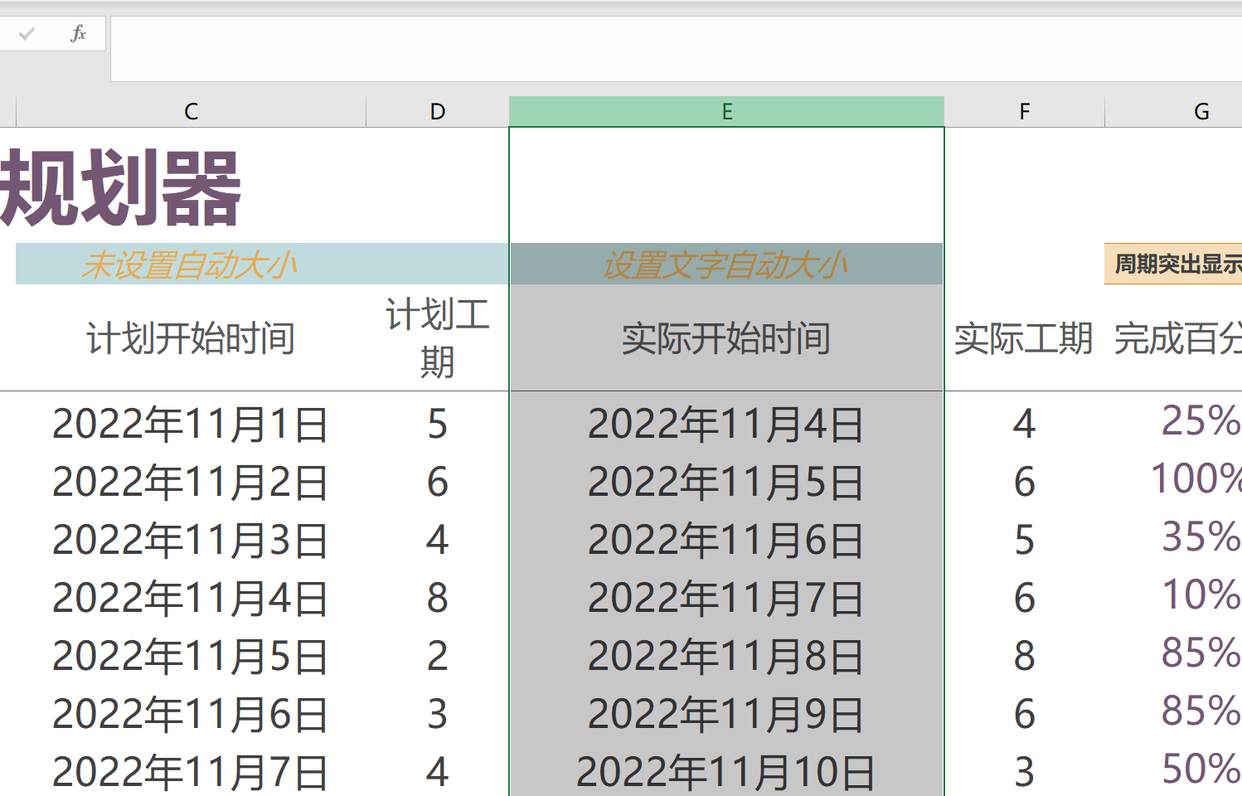Click the 实际开始时间 header cell
The image size is (1242, 796).
[726, 338]
